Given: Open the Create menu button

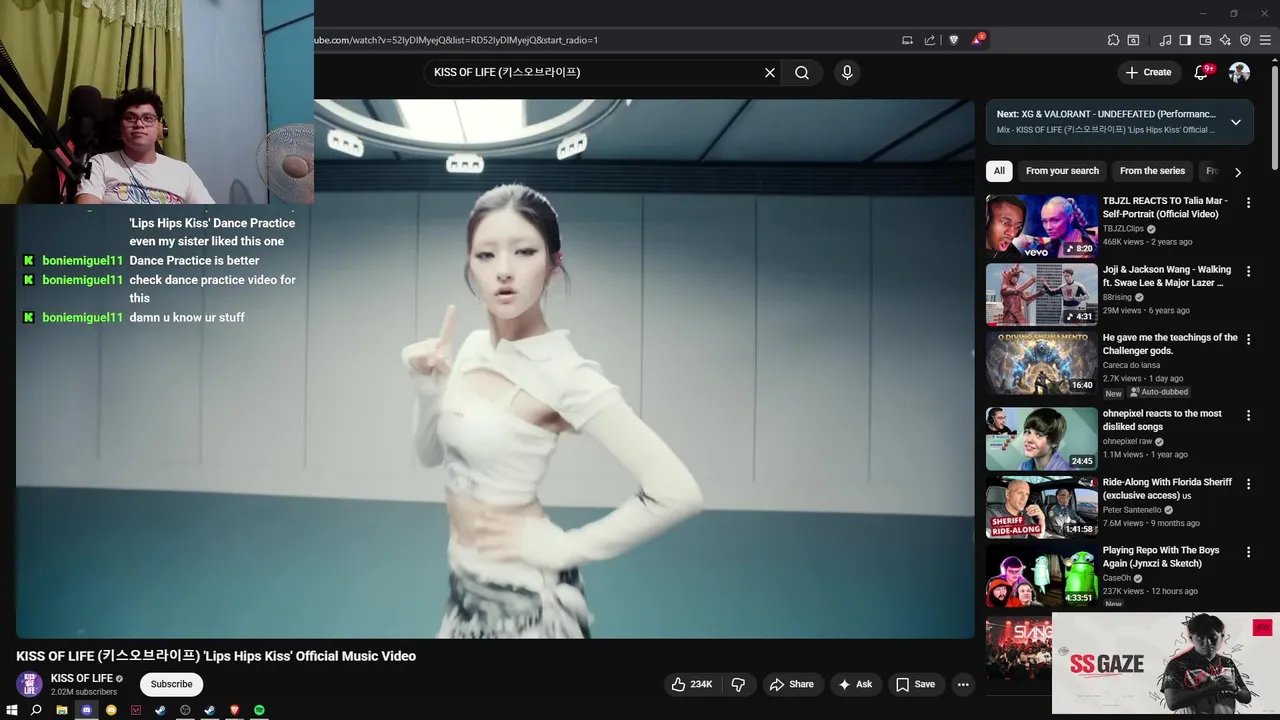Looking at the screenshot, I should pyautogui.click(x=1148, y=72).
